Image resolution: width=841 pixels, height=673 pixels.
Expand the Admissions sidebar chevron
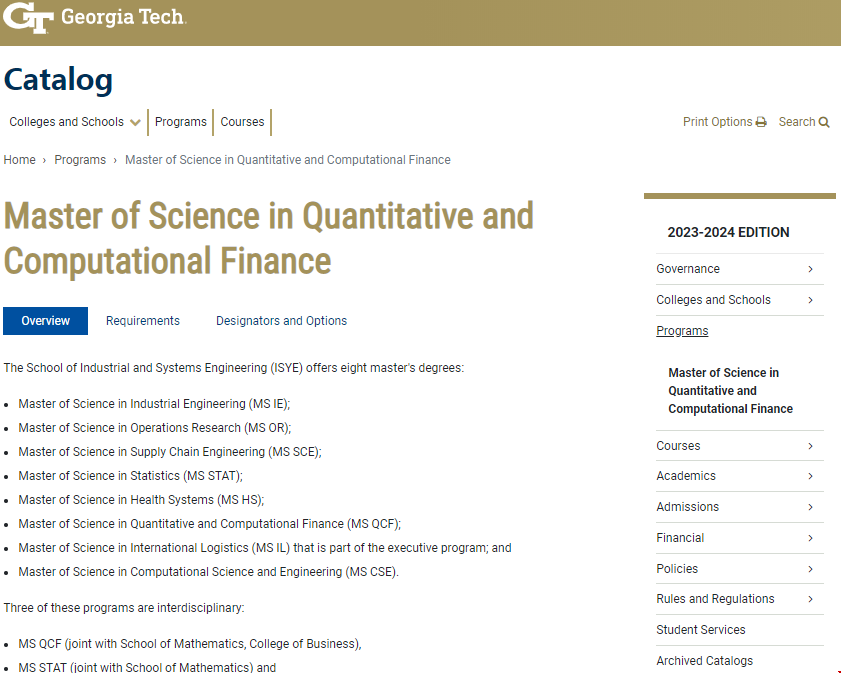(810, 507)
